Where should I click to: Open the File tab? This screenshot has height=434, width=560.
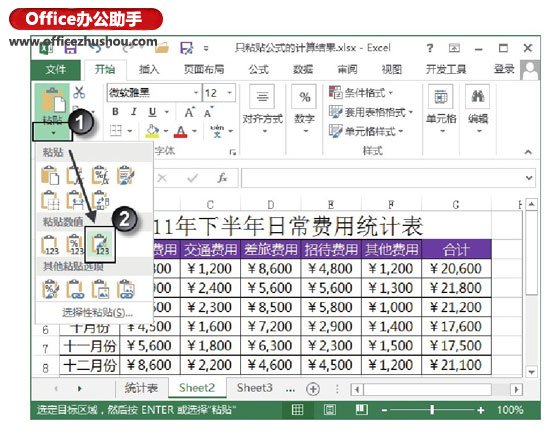56,69
